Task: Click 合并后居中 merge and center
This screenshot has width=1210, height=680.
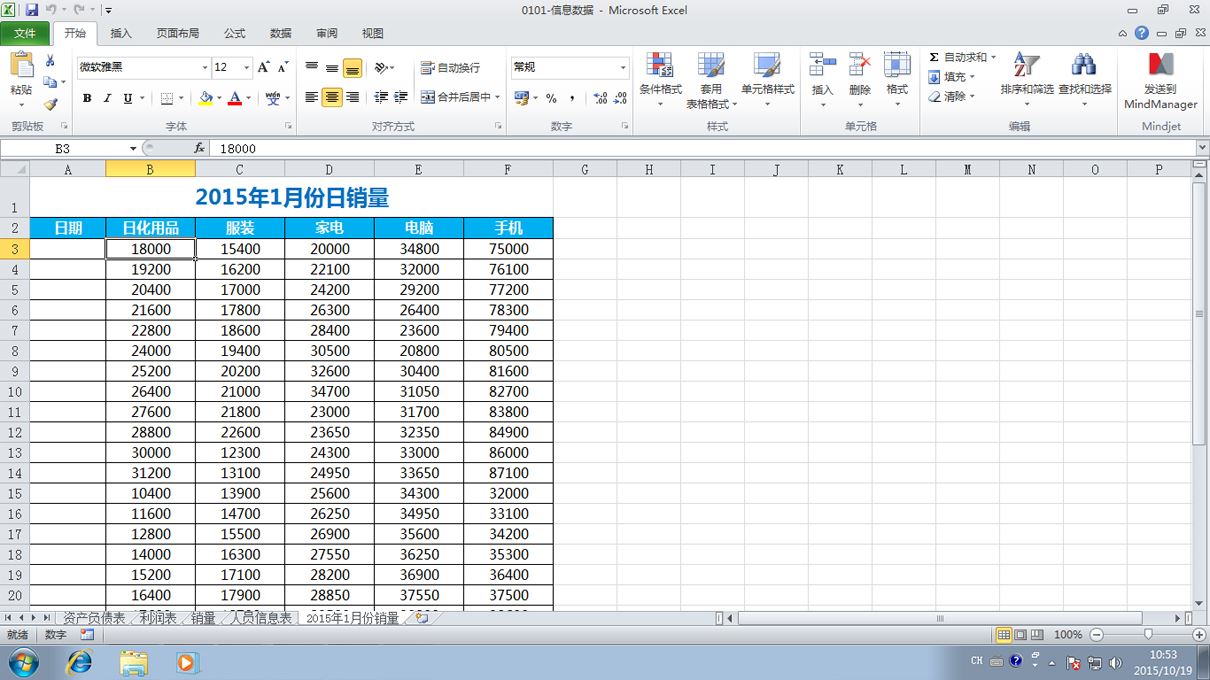Action: (456, 97)
